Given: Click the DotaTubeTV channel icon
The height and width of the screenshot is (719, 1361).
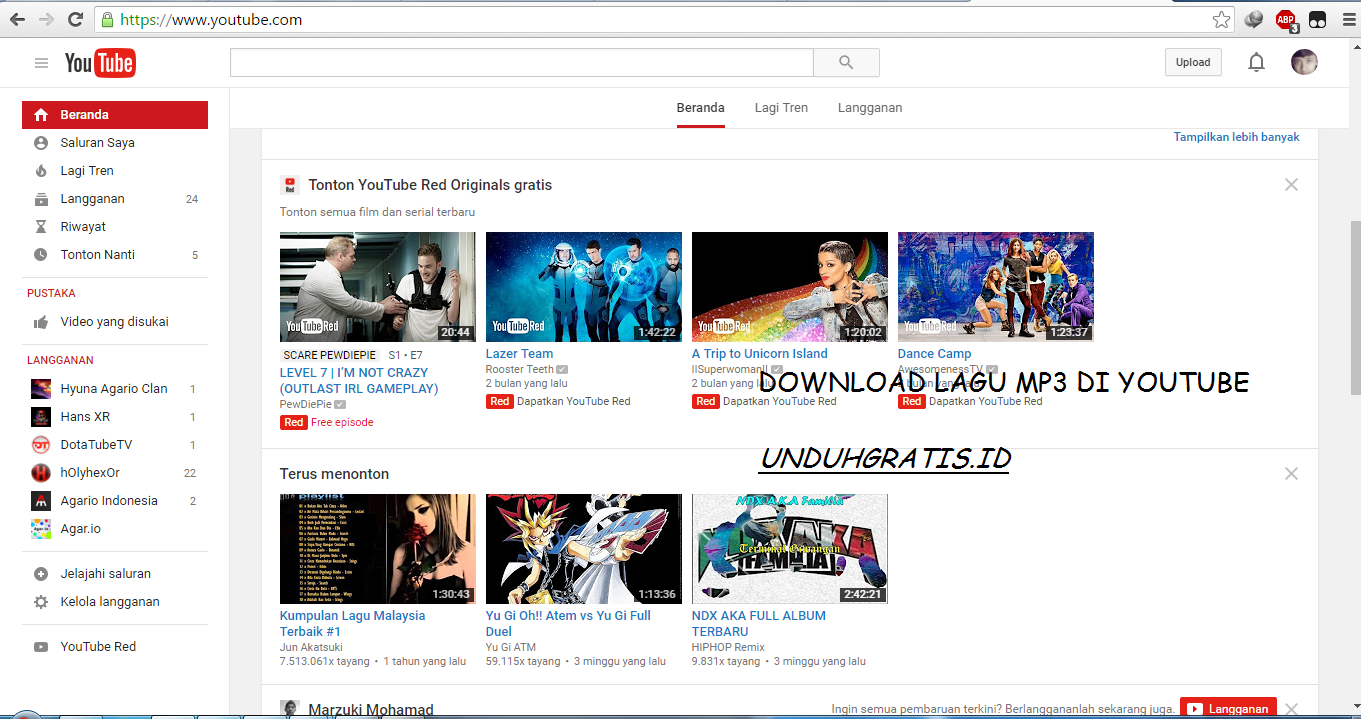Looking at the screenshot, I should point(41,445).
